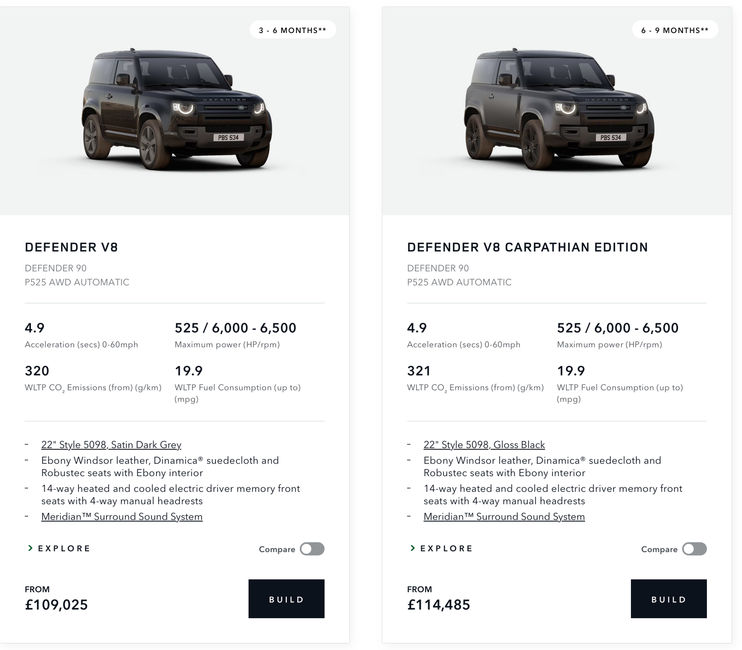Open Meridian Surround Sound link on Carpathian card
742x650 pixels.
click(x=504, y=517)
